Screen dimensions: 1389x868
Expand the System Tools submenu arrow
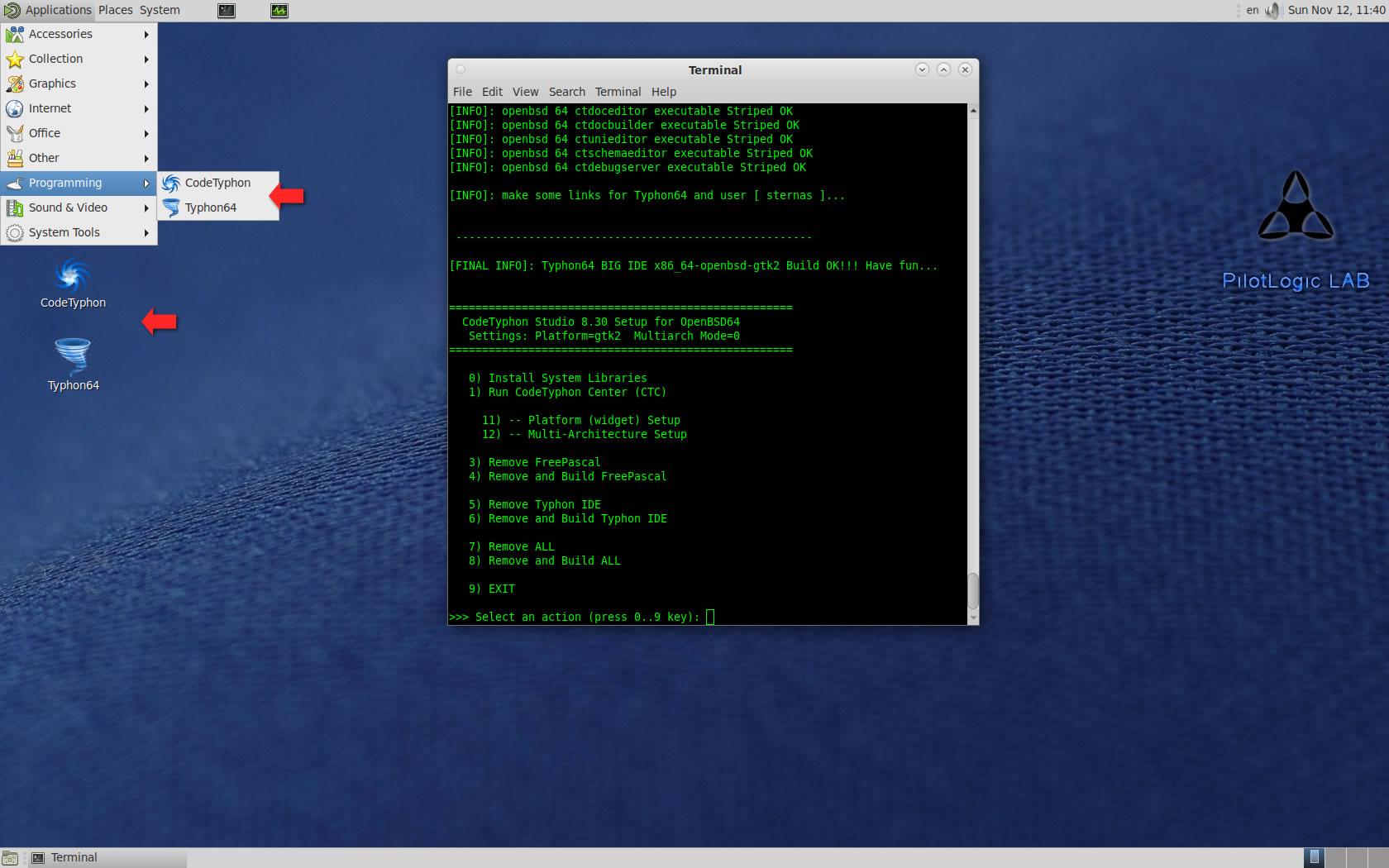click(146, 233)
